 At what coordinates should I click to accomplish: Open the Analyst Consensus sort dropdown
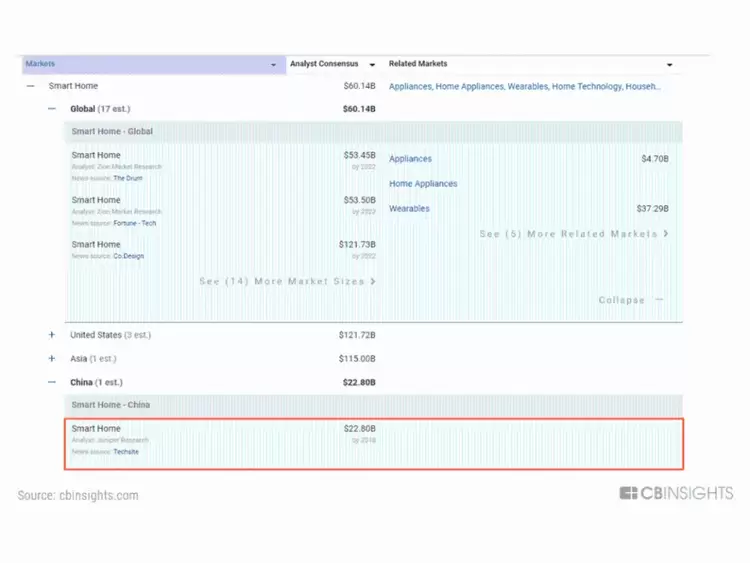click(372, 65)
